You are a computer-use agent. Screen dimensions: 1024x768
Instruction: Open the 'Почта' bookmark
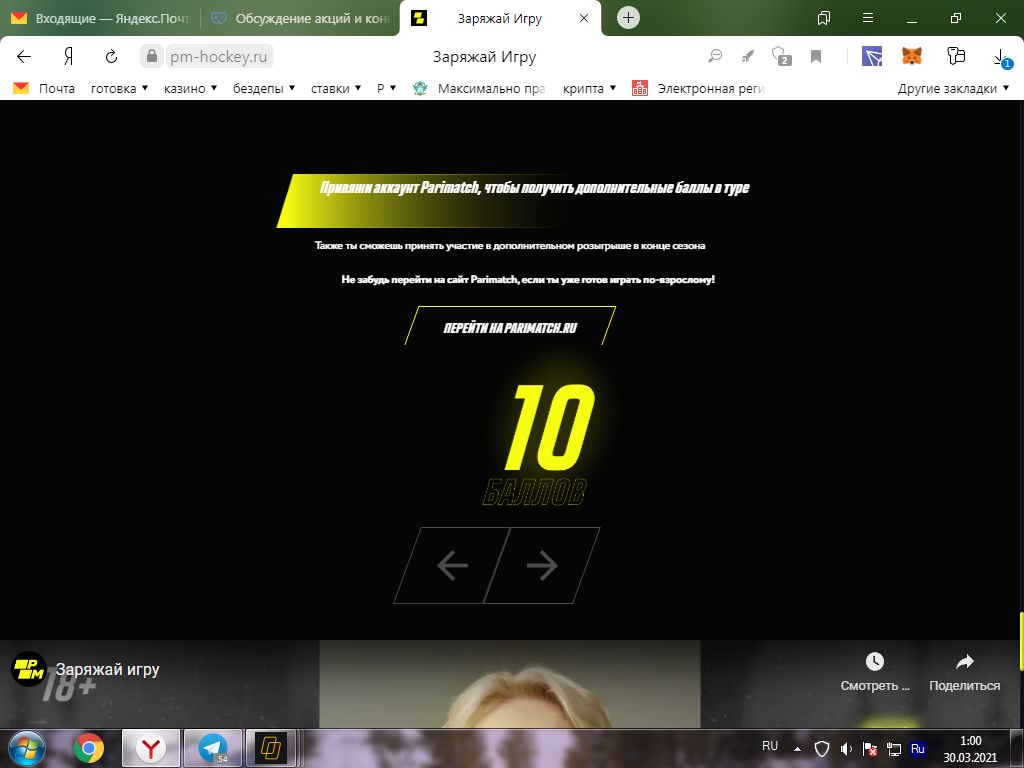click(44, 88)
